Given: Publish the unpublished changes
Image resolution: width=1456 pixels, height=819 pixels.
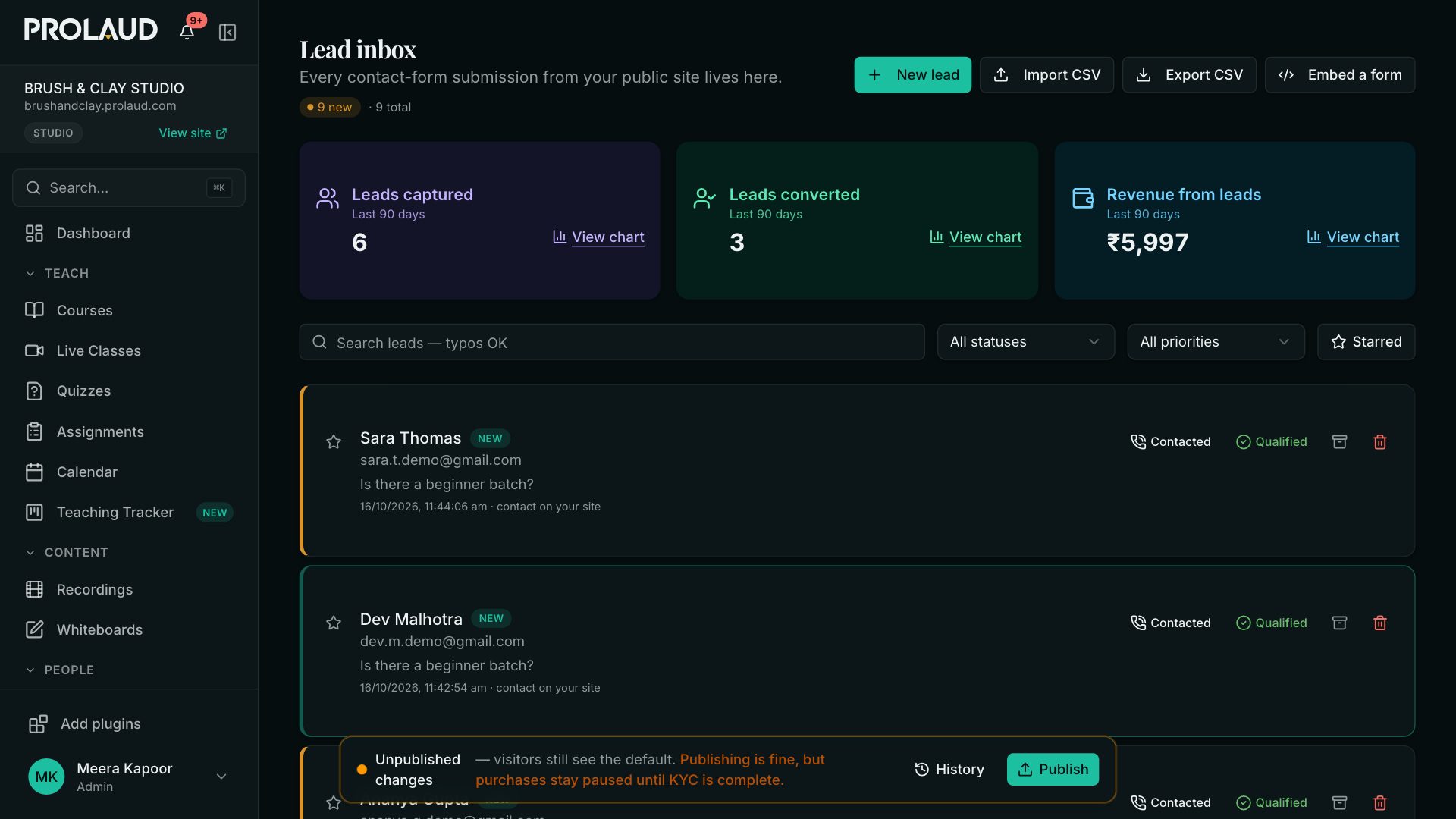Looking at the screenshot, I should 1053,770.
